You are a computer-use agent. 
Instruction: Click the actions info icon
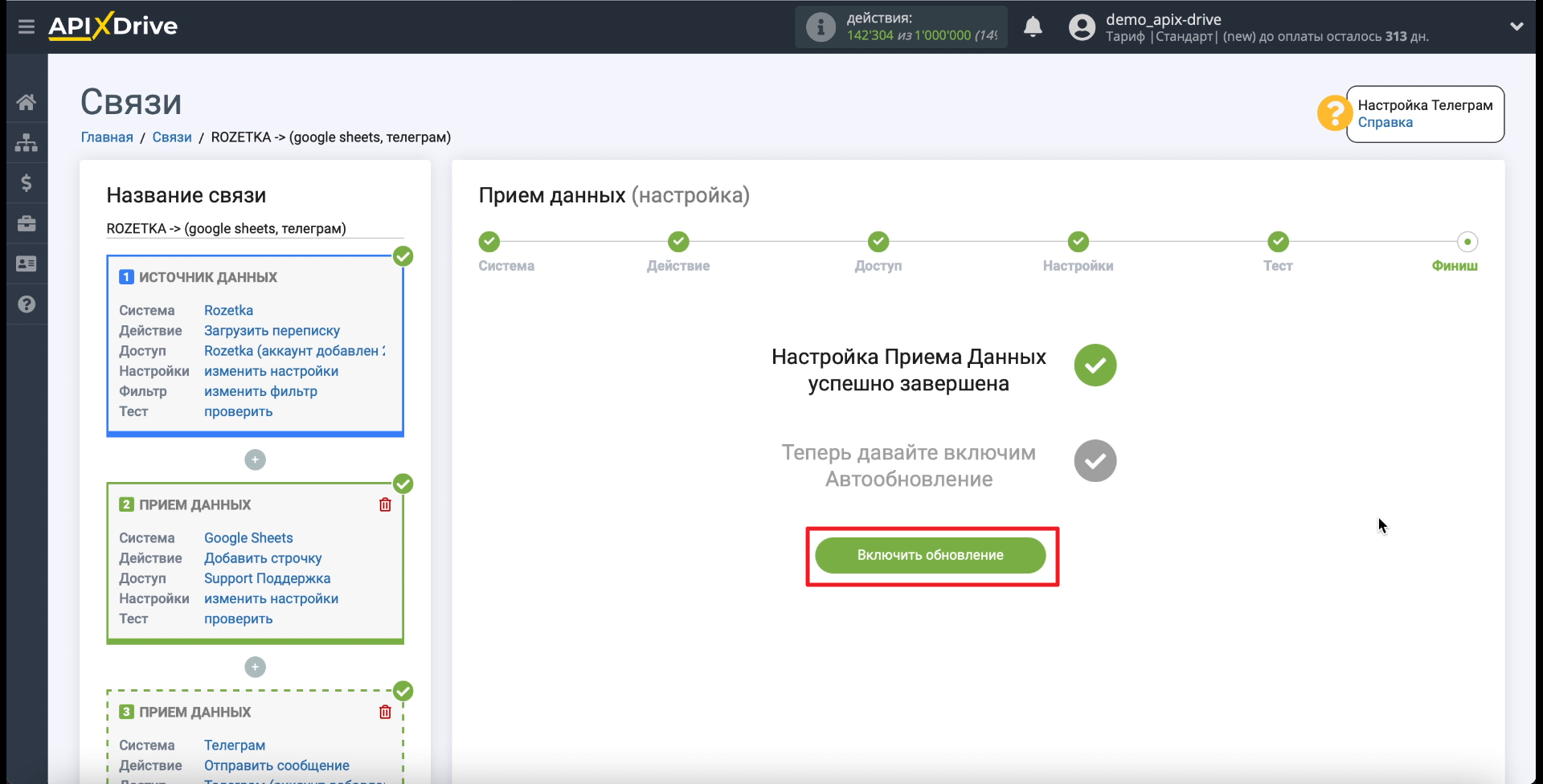(821, 27)
